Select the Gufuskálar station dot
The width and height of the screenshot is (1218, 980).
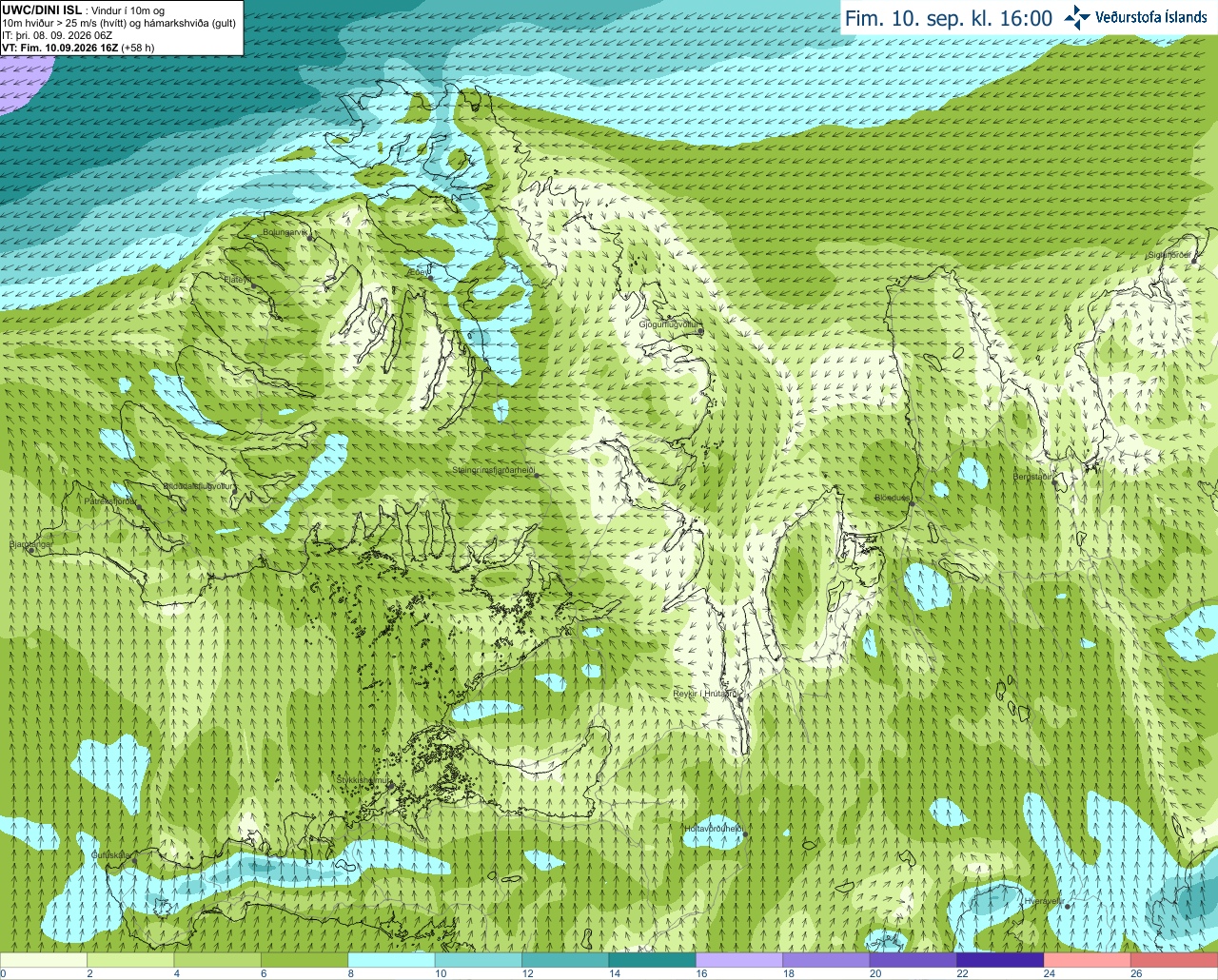click(x=134, y=861)
